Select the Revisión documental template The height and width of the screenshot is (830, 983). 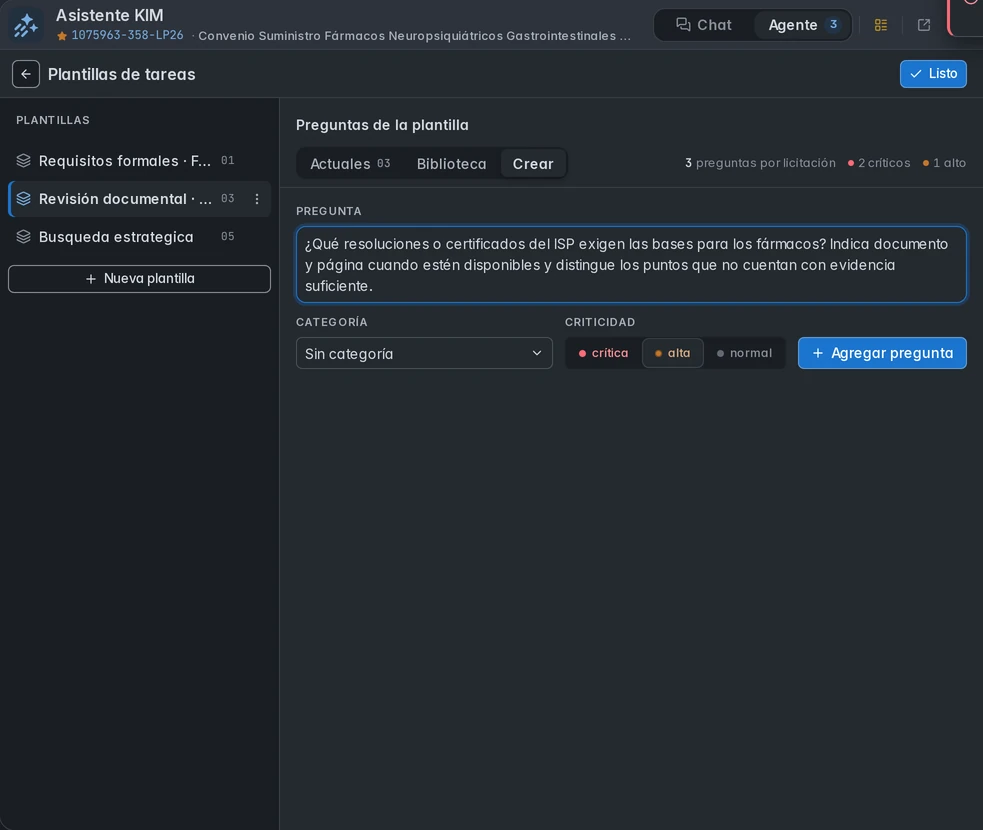139,199
